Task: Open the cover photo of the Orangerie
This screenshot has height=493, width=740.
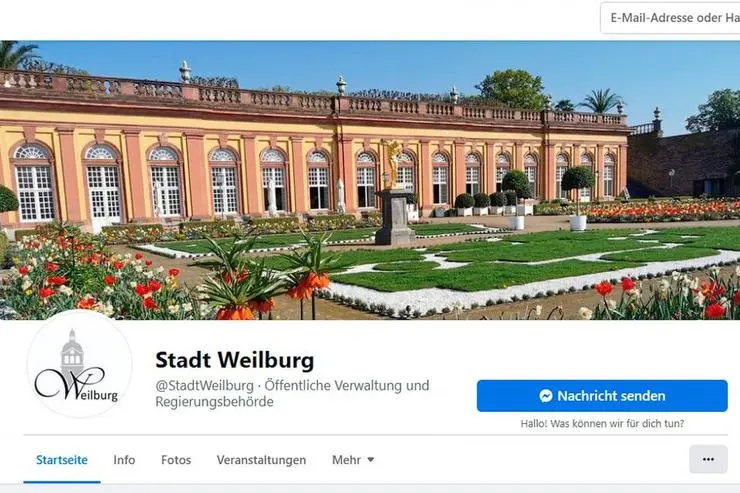Action: coord(370,180)
